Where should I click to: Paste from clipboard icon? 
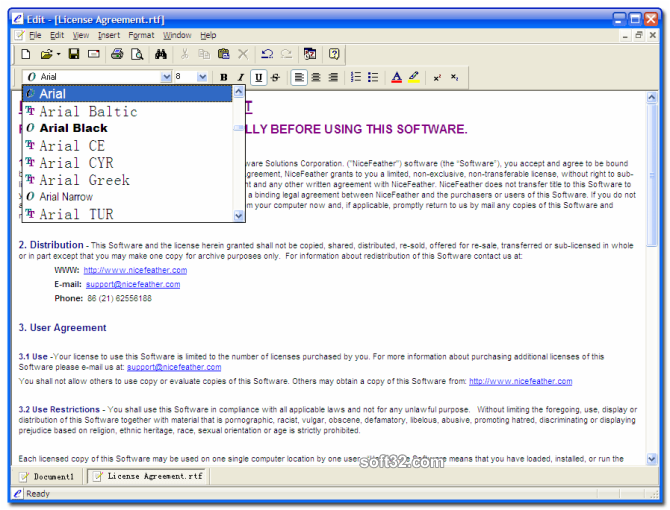point(223,54)
